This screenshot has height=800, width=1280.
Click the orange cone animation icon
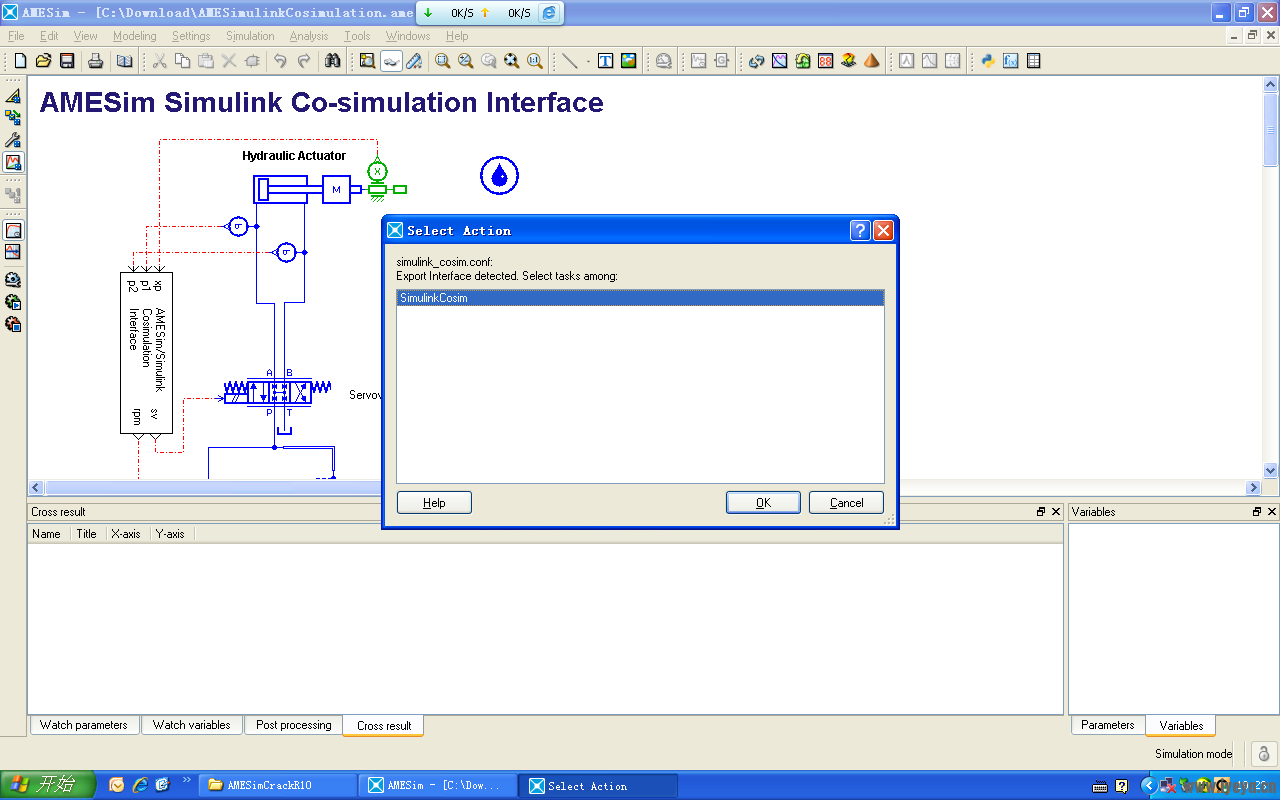(x=871, y=61)
